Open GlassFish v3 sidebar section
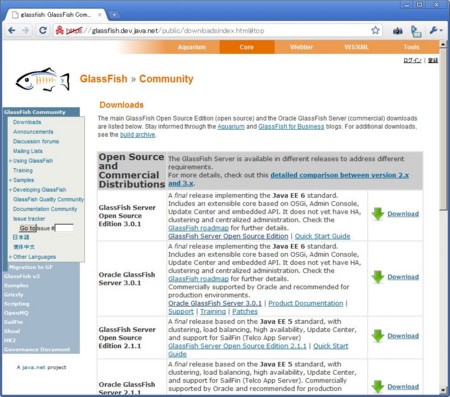Image resolution: width=450 pixels, height=397 pixels. tap(22, 276)
